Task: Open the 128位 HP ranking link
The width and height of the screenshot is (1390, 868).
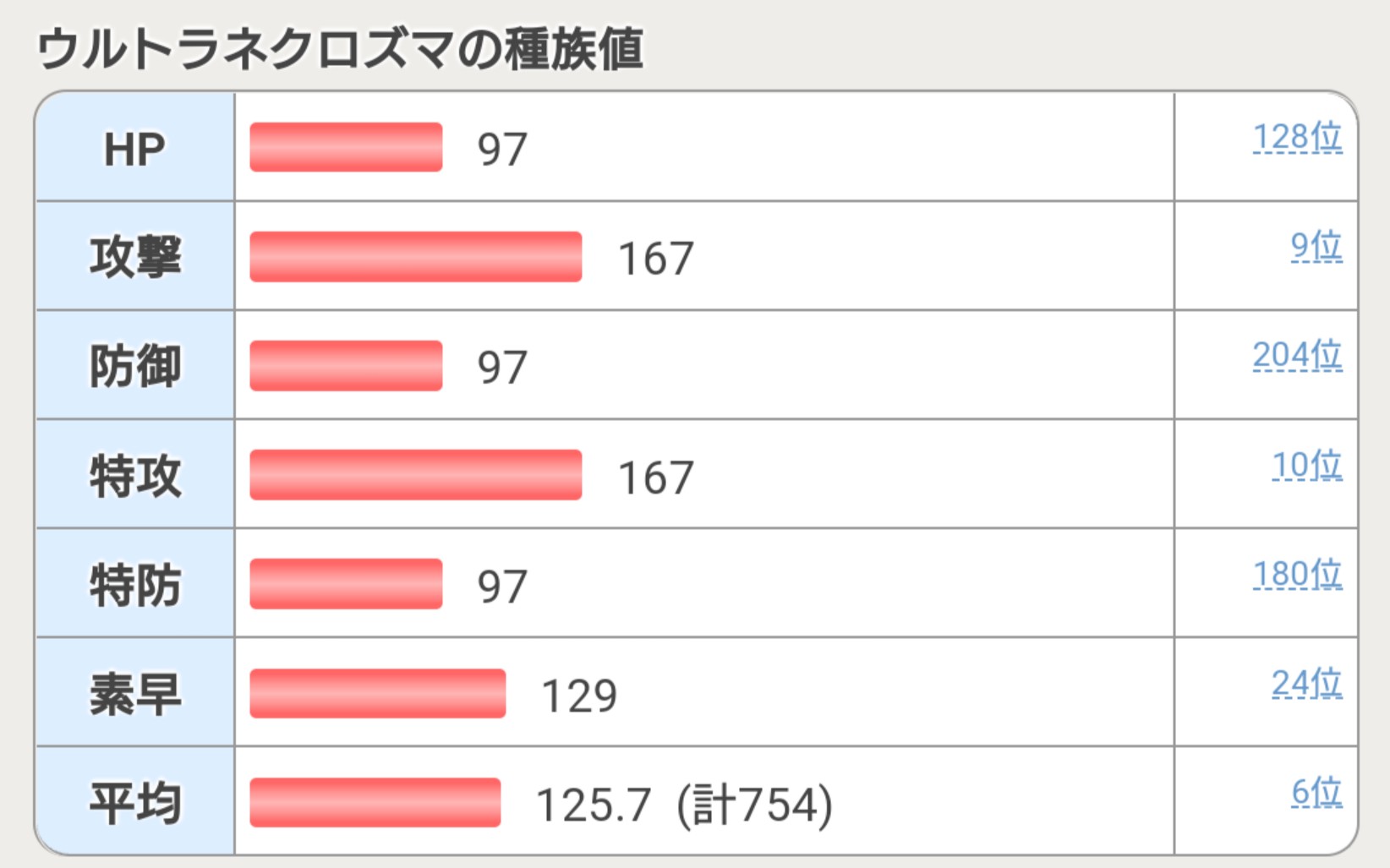Action: coord(1296,137)
